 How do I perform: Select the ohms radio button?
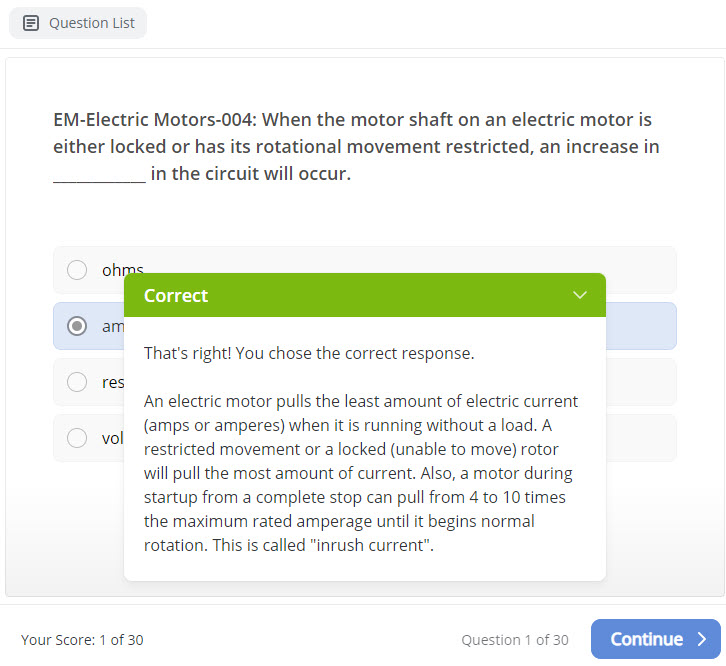(77, 270)
